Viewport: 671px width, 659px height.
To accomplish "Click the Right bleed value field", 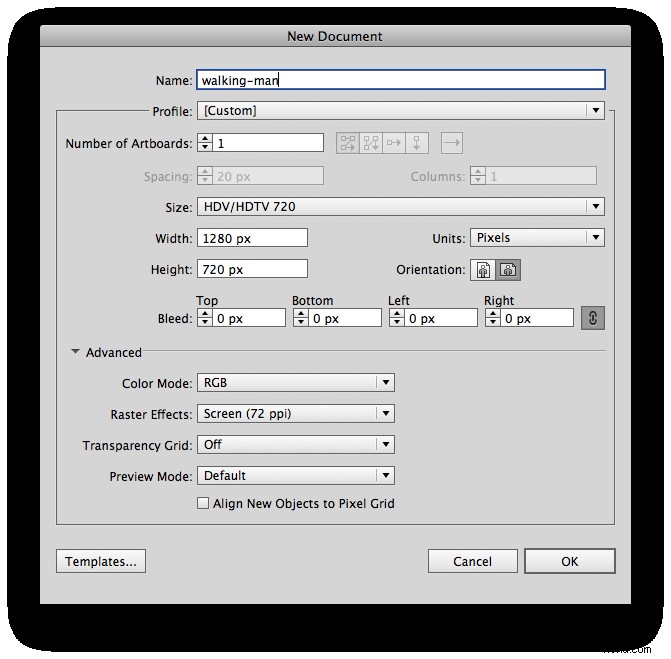I will [x=537, y=318].
